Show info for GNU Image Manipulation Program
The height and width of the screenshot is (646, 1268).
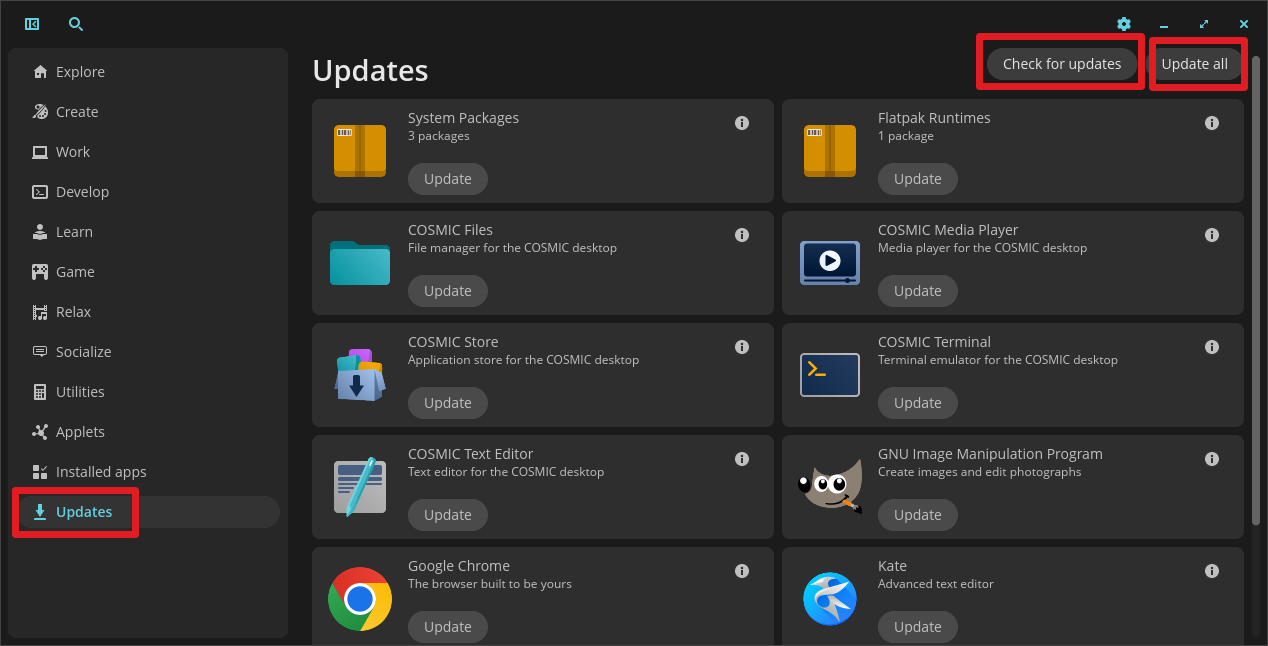pos(1212,458)
